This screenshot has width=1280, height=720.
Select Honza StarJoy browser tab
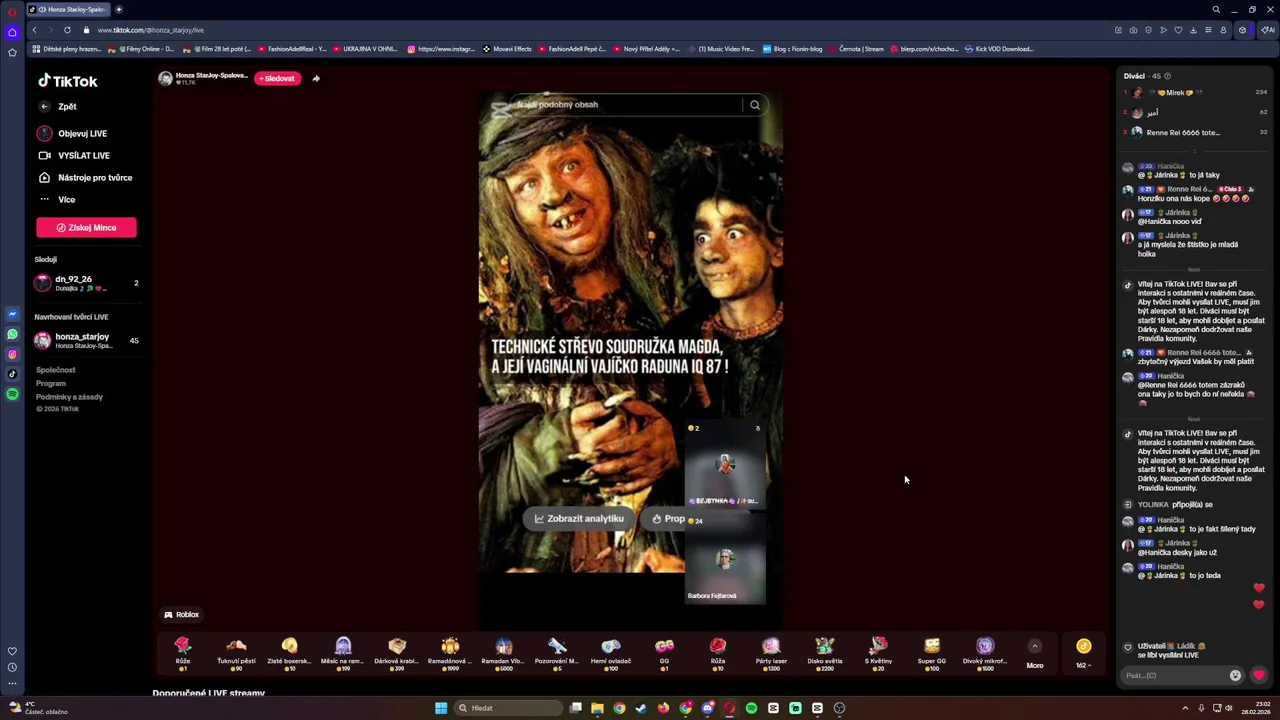[x=68, y=9]
